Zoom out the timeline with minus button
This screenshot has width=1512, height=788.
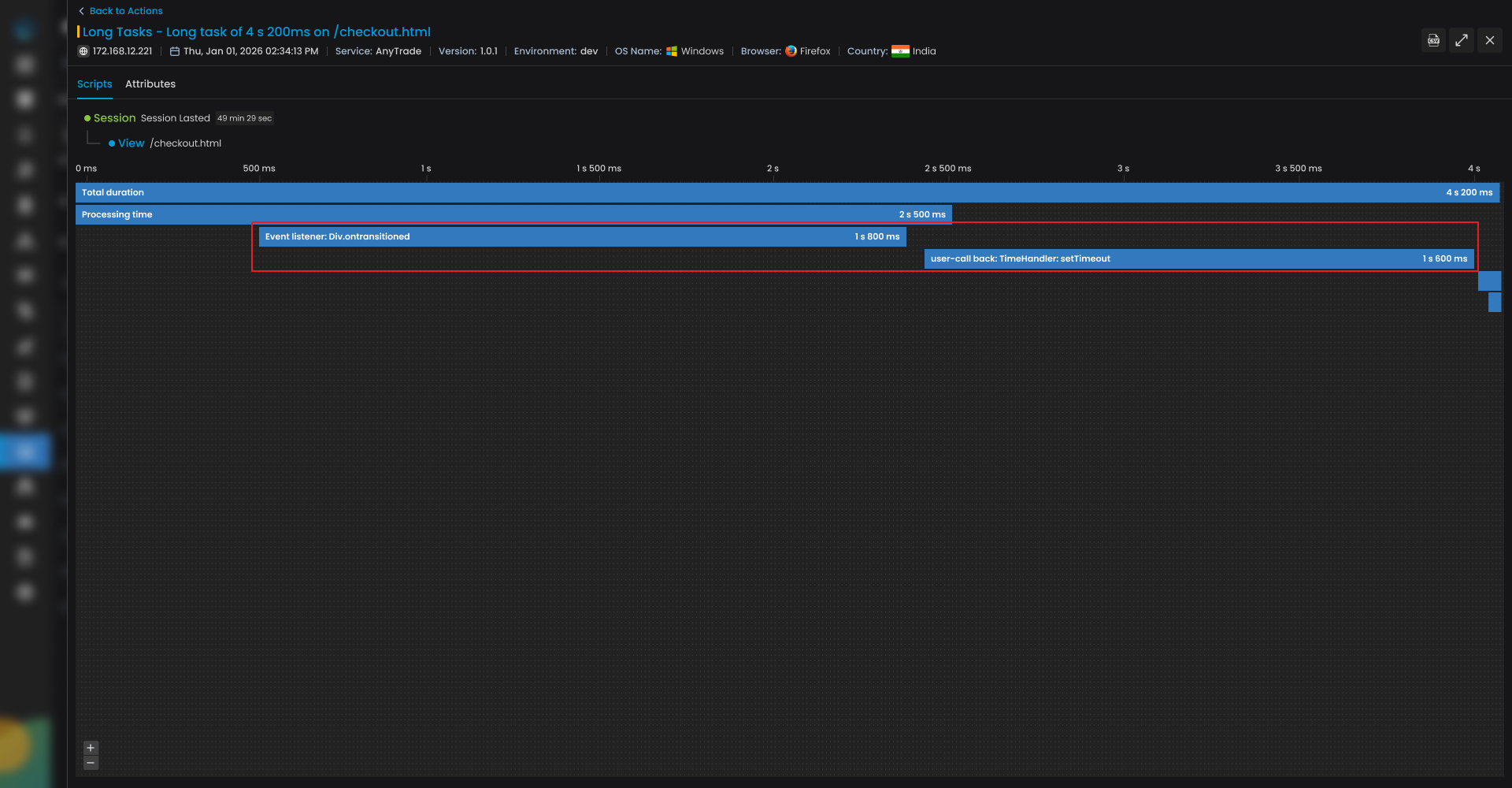[x=91, y=763]
